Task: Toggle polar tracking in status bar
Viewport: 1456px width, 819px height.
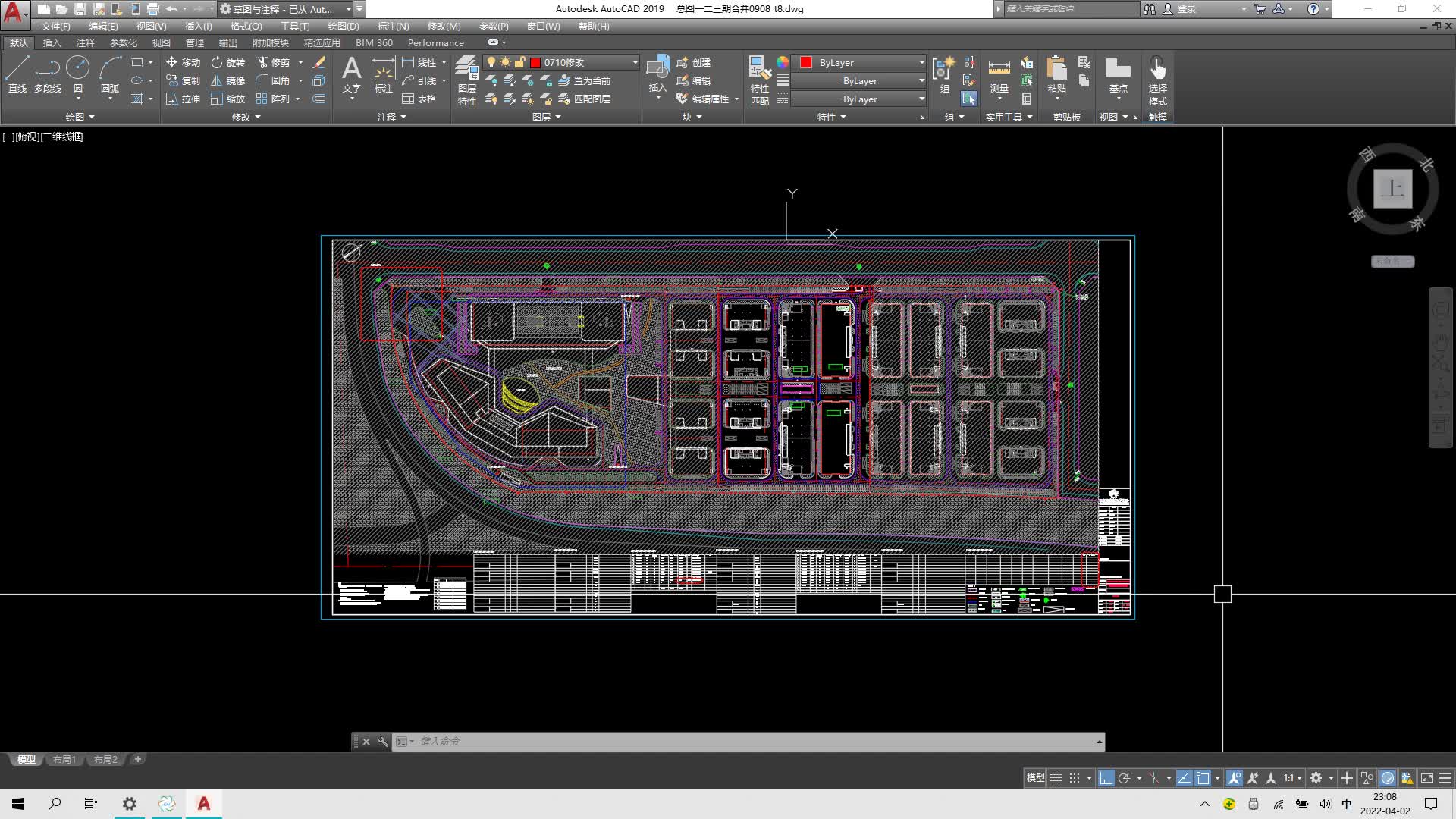Action: 1125,778
